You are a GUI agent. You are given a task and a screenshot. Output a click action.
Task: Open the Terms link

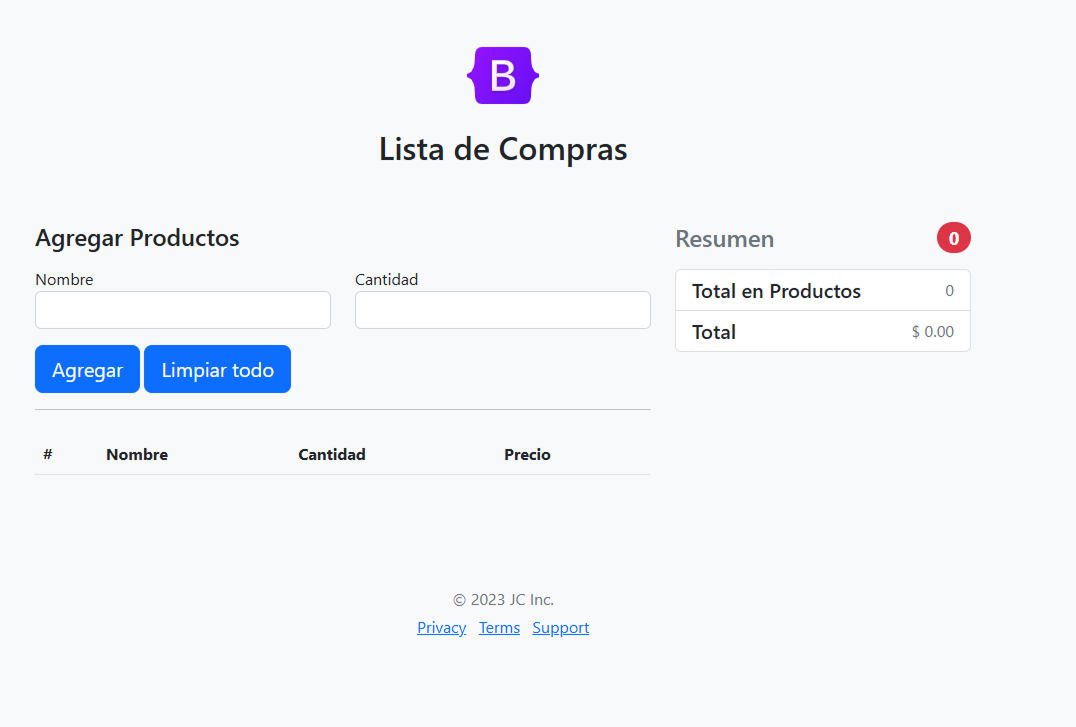pos(499,627)
